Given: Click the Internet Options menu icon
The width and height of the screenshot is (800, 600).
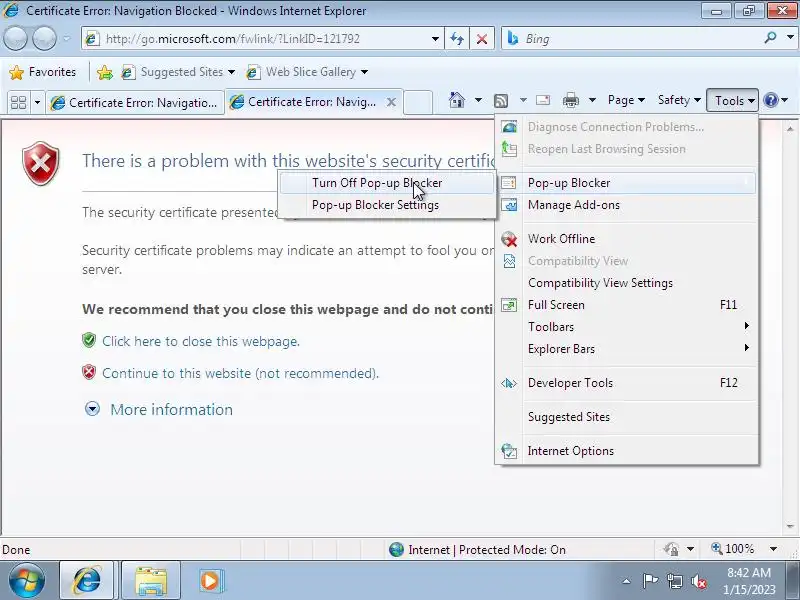Looking at the screenshot, I should [509, 451].
